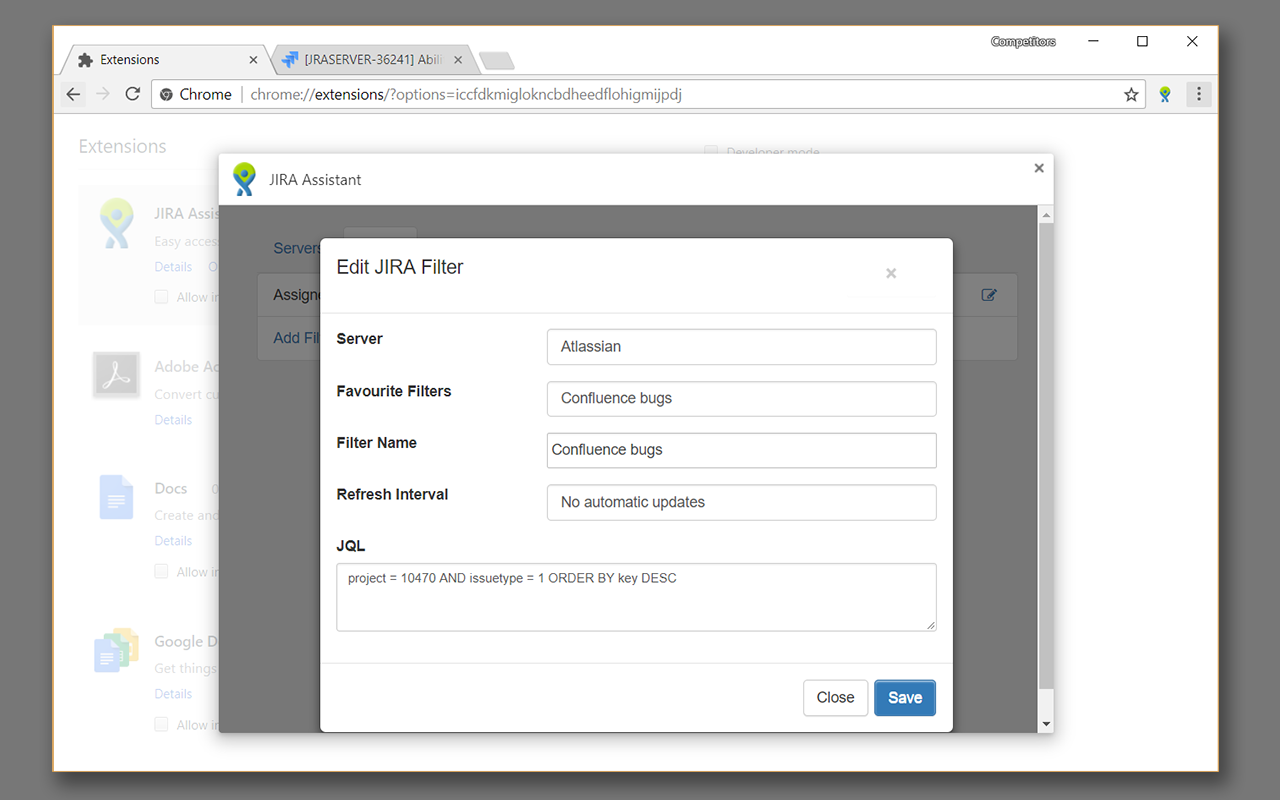Open the Server dropdown showing Atlassian
This screenshot has height=800, width=1280.
coord(741,347)
